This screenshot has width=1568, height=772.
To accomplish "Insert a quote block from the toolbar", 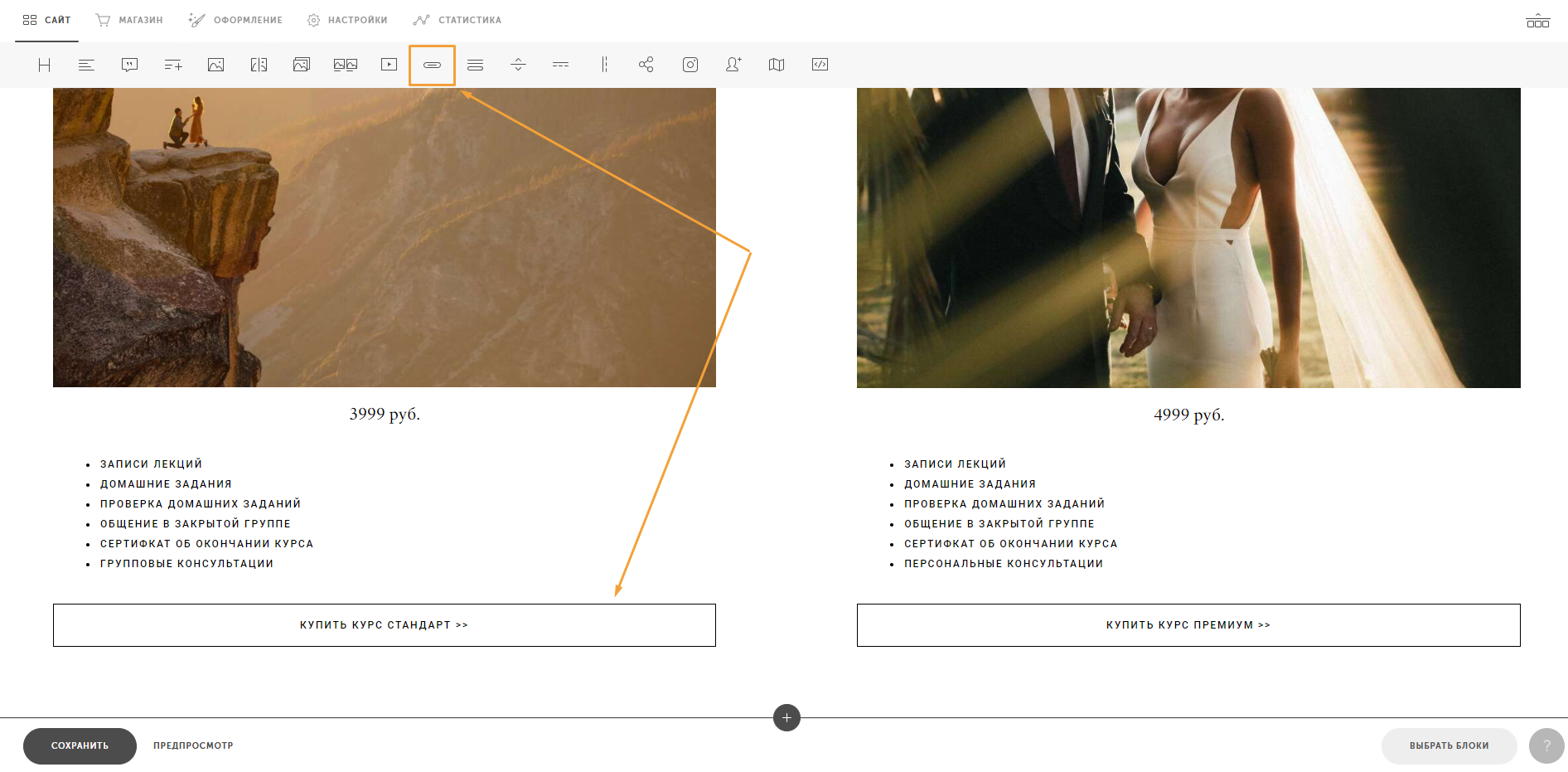I will point(129,65).
